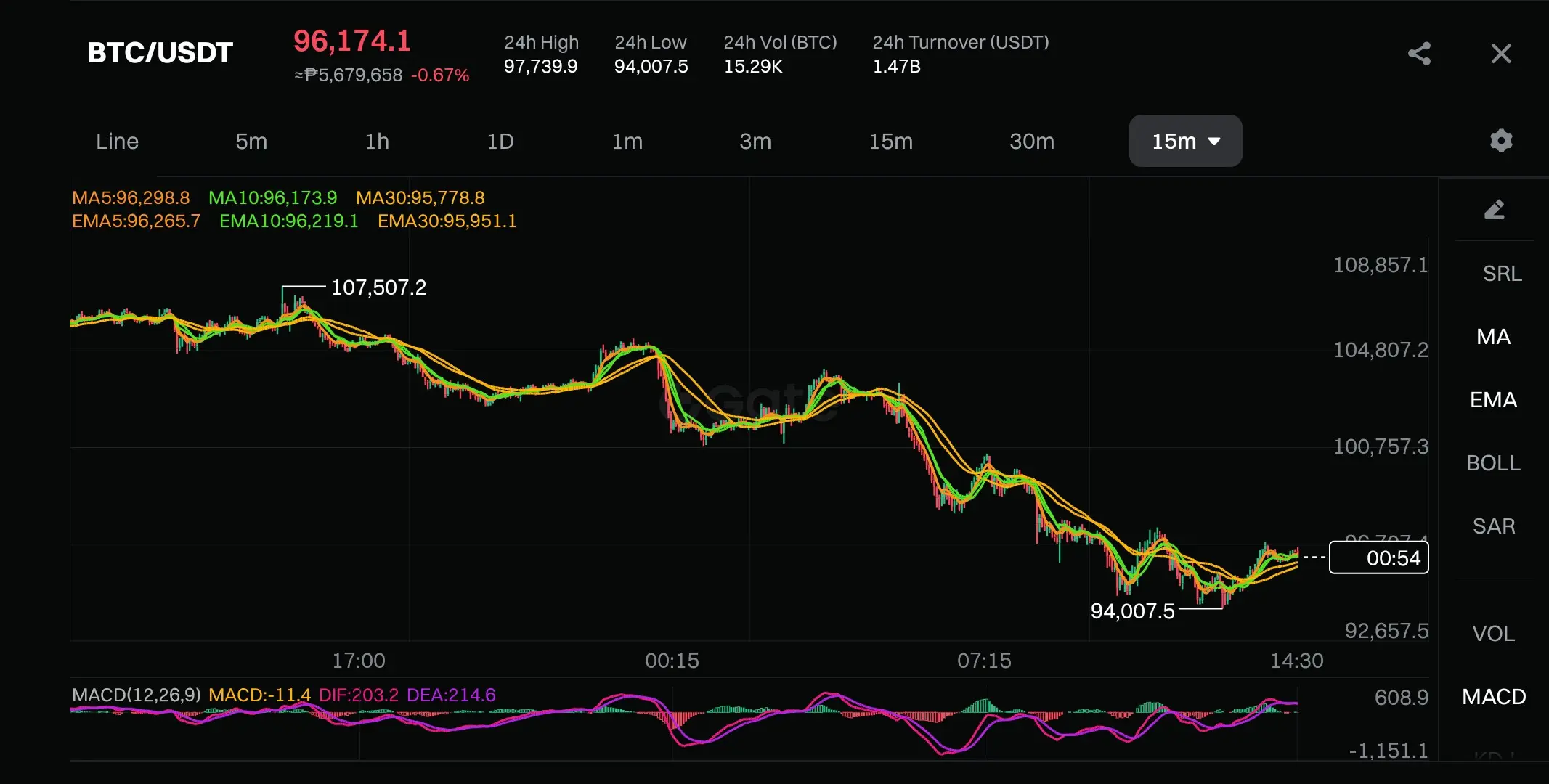
Task: Enable the BOLL indicator
Action: point(1493,463)
